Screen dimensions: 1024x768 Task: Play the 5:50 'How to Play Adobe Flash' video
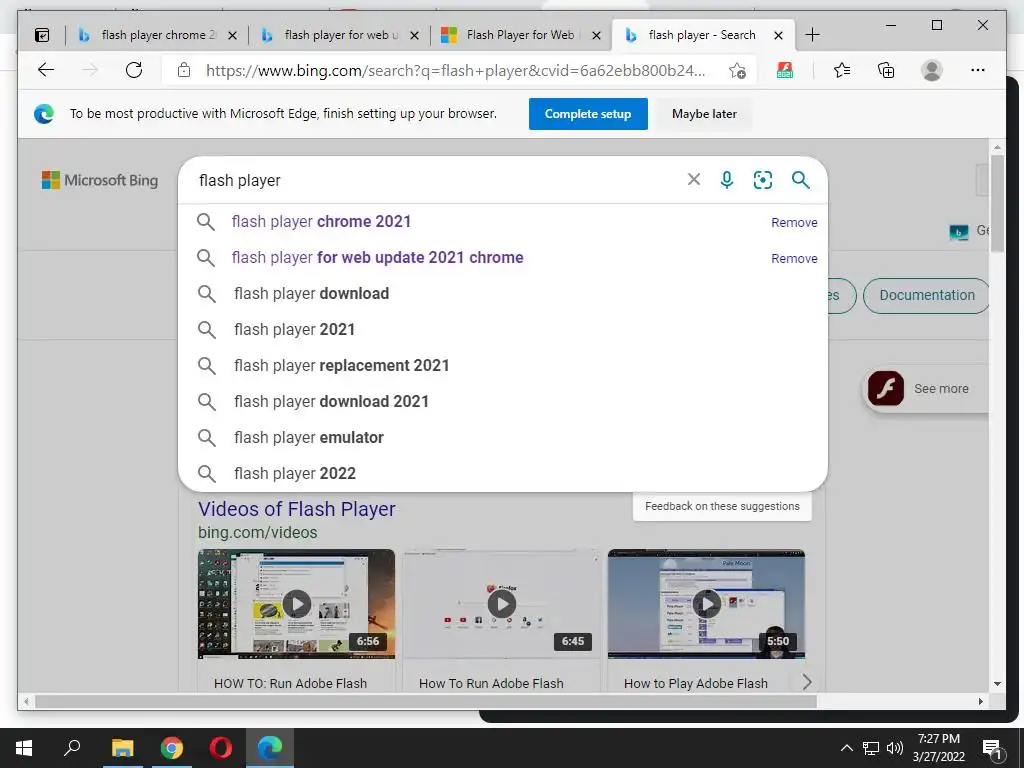[x=707, y=604]
